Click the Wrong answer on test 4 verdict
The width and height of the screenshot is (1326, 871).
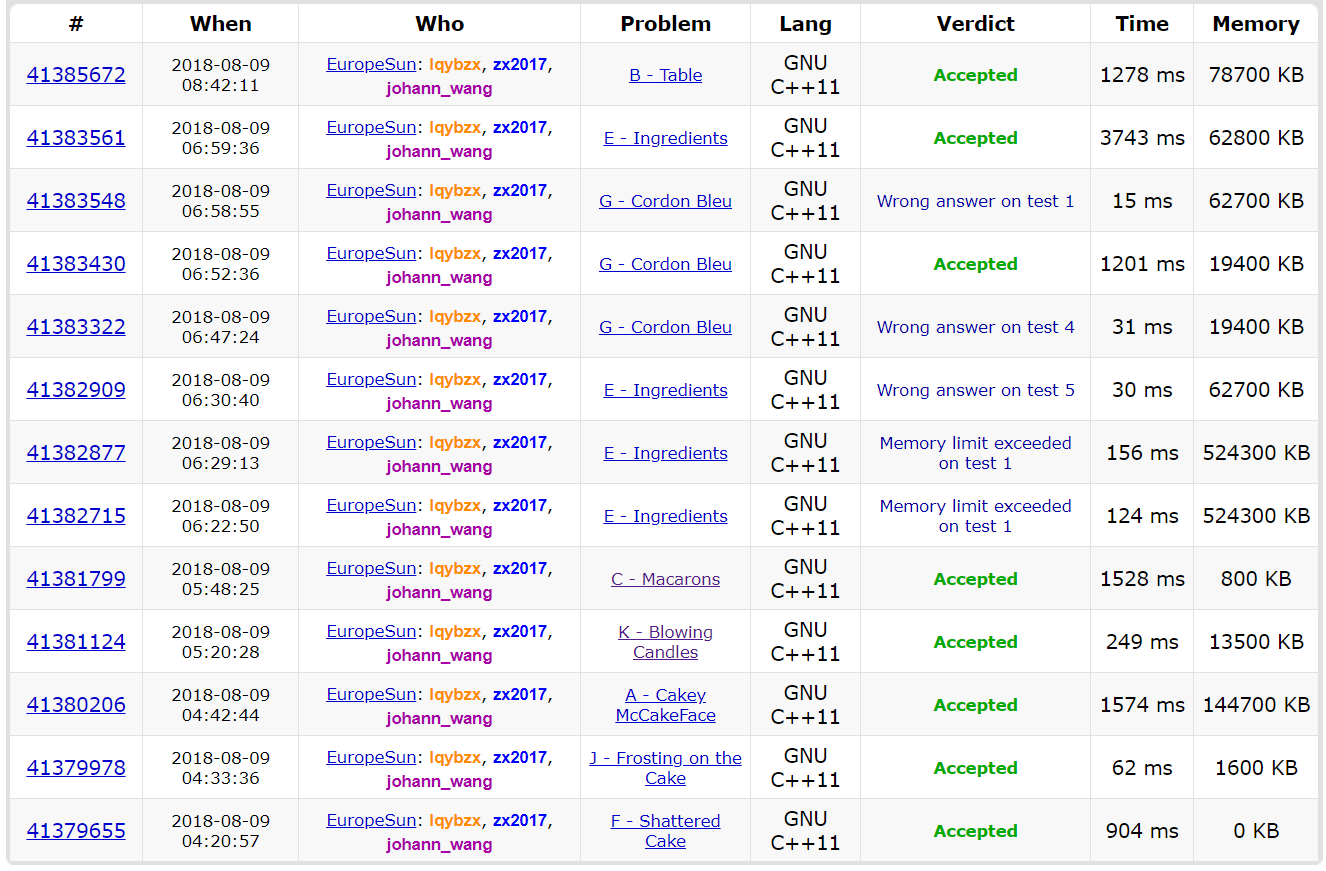coord(975,327)
